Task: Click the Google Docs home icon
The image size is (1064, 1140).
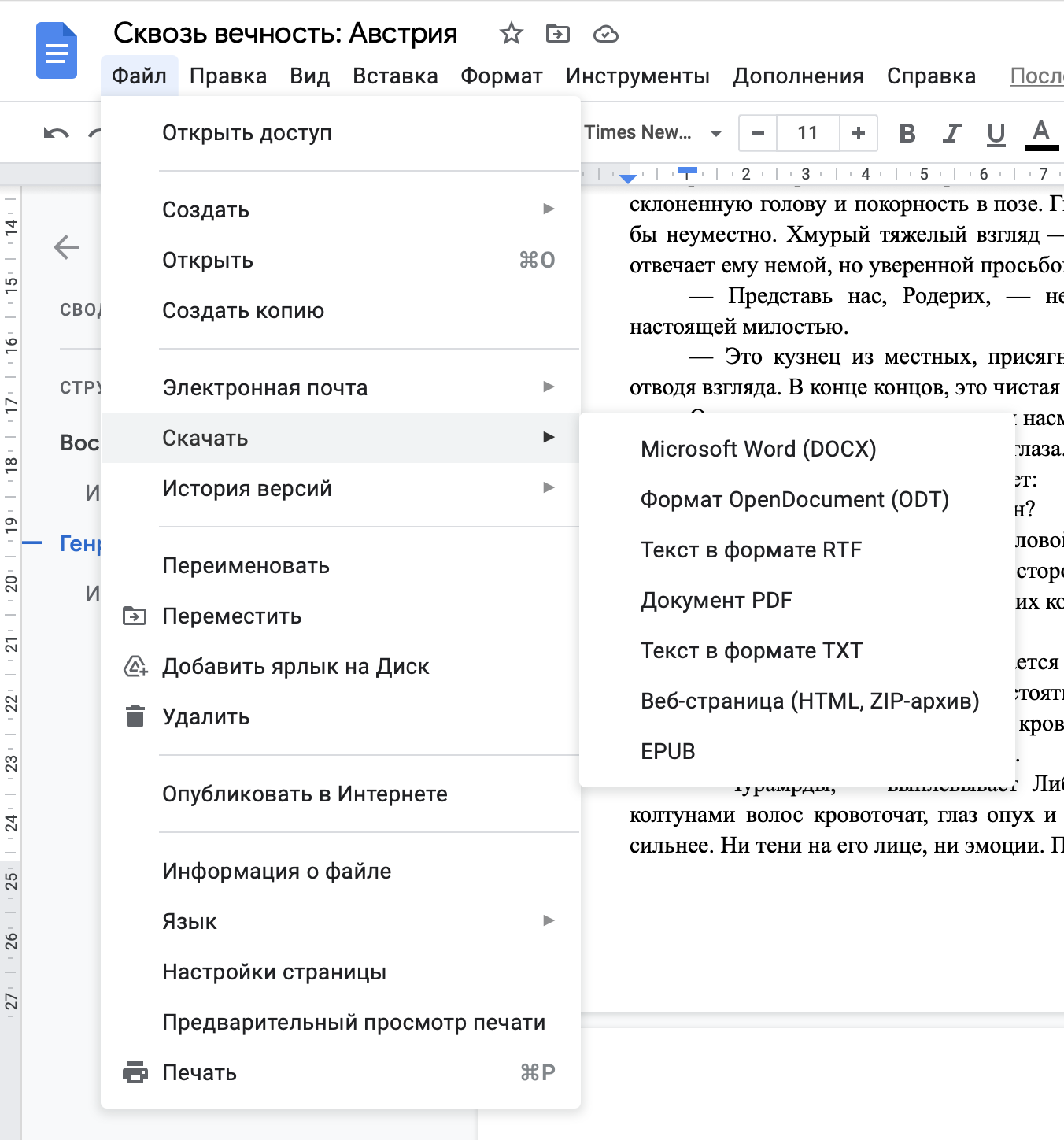Action: 57,51
